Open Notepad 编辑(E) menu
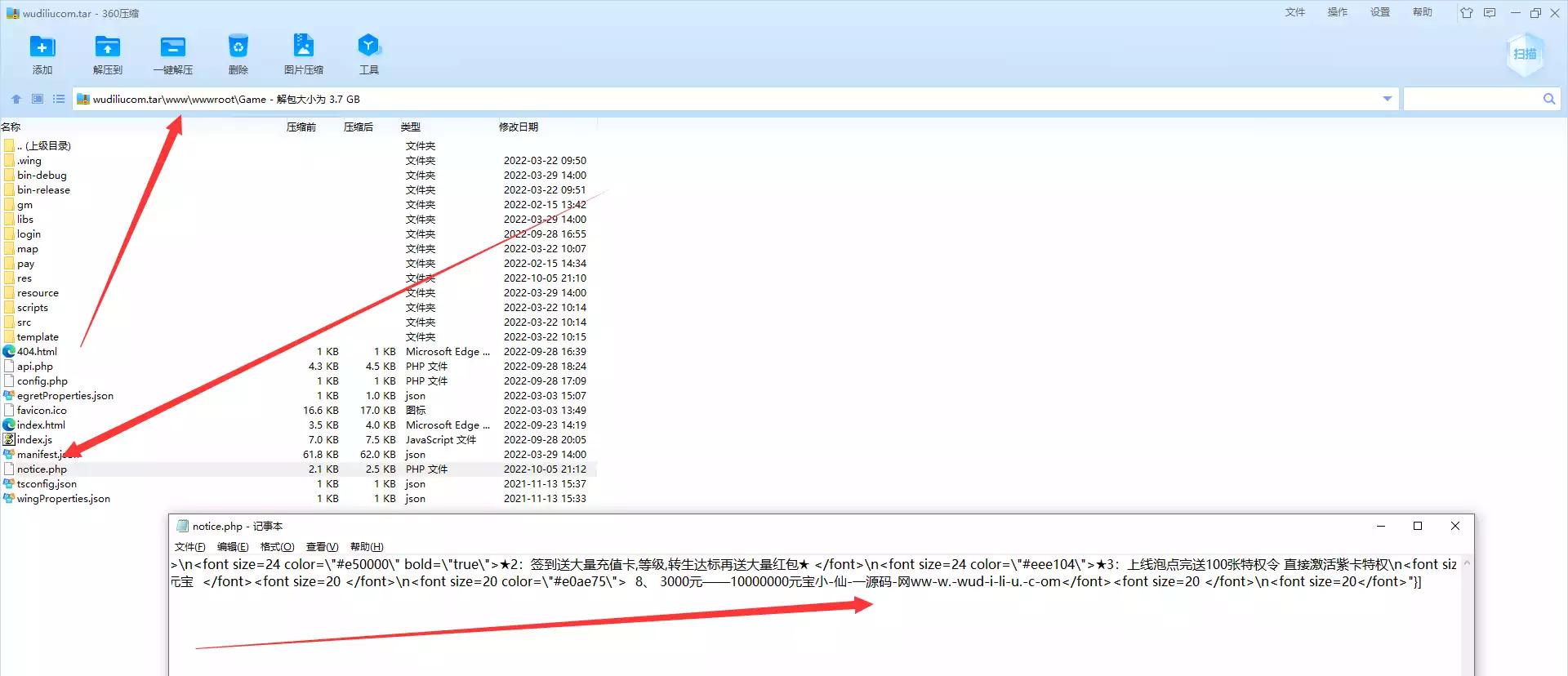The height and width of the screenshot is (676, 1568). coord(233,547)
